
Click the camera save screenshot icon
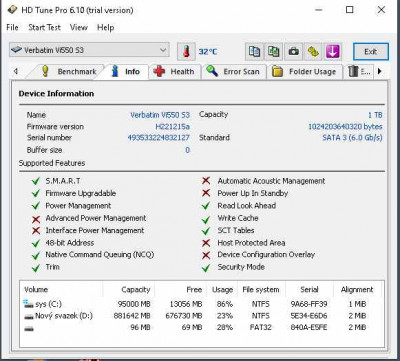tap(294, 52)
